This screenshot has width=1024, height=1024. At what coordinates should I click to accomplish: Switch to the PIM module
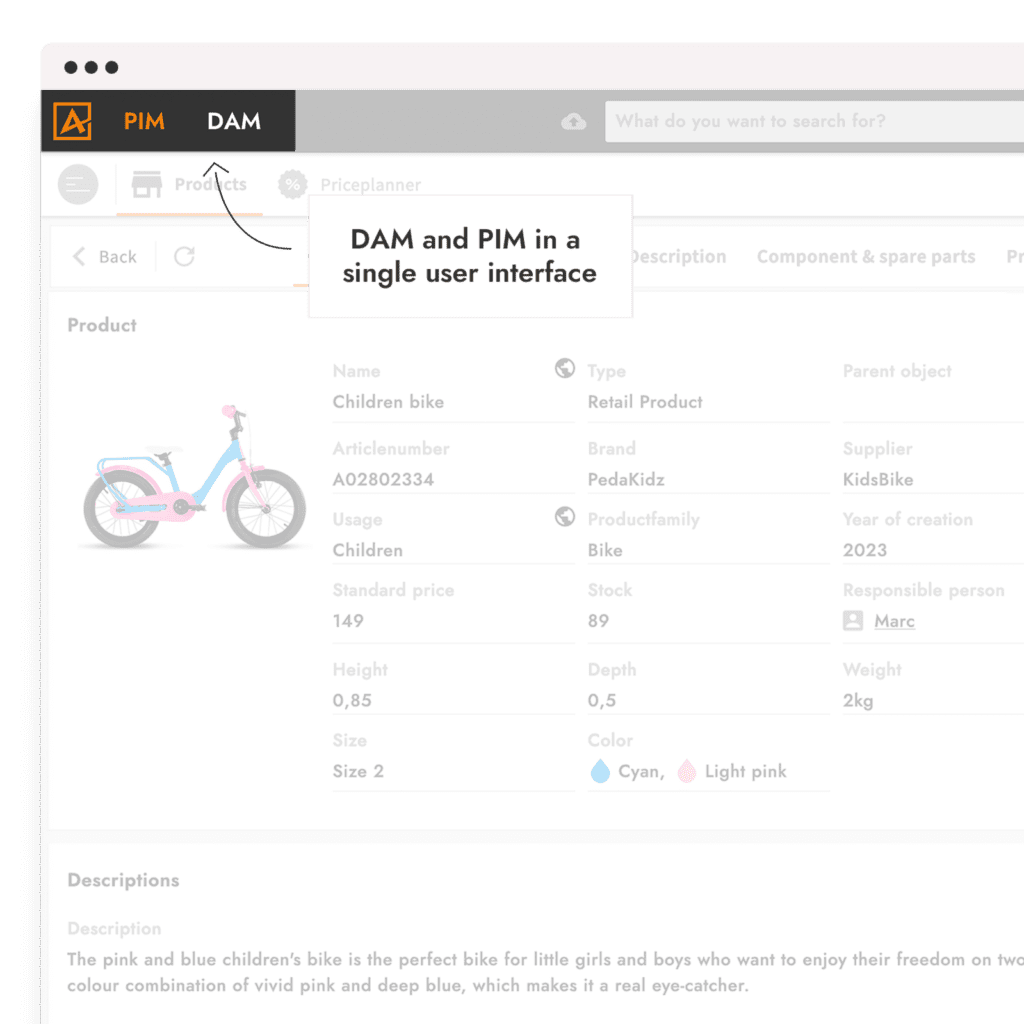144,122
